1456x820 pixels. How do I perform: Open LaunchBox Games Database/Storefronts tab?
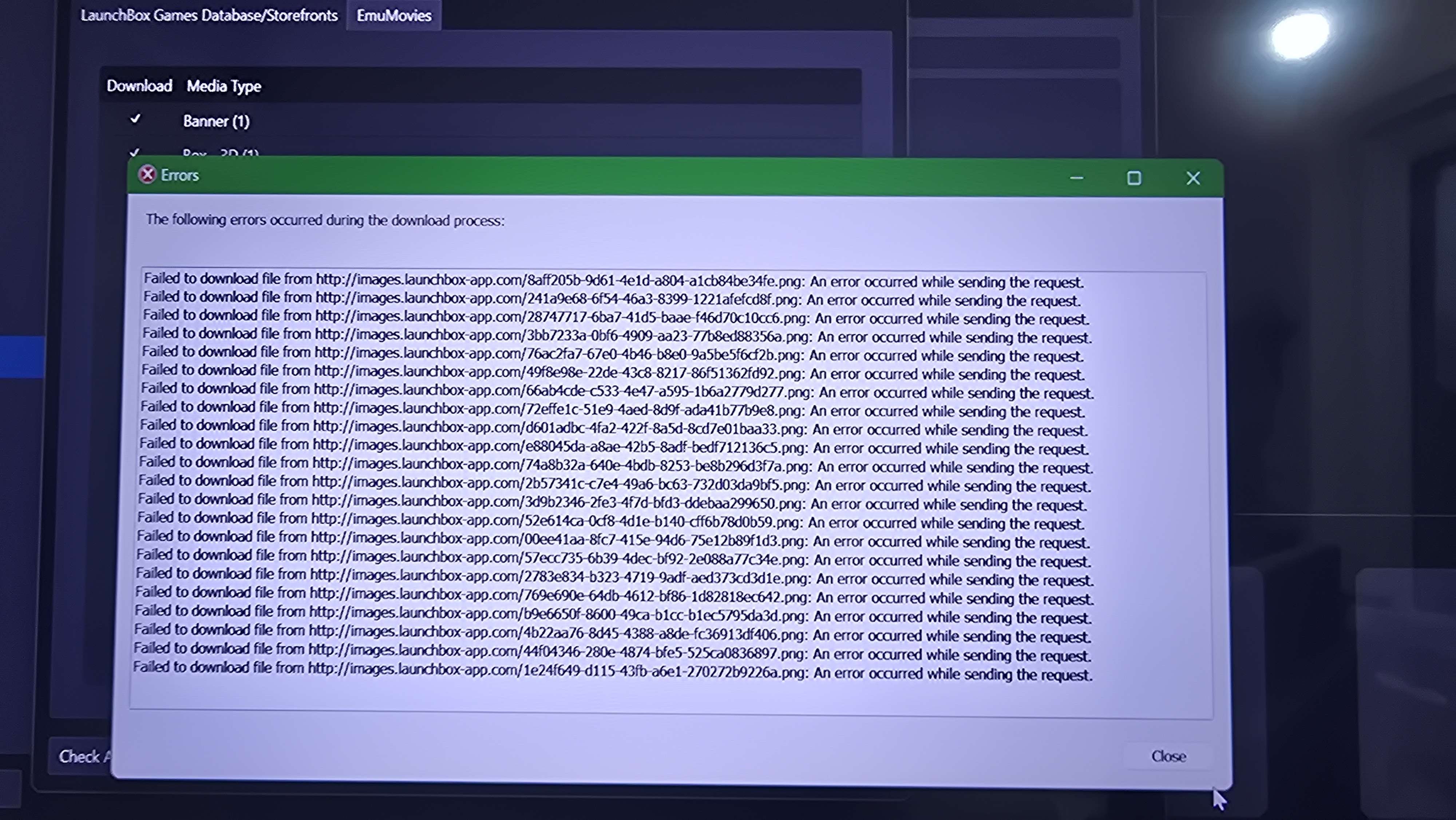pos(209,15)
